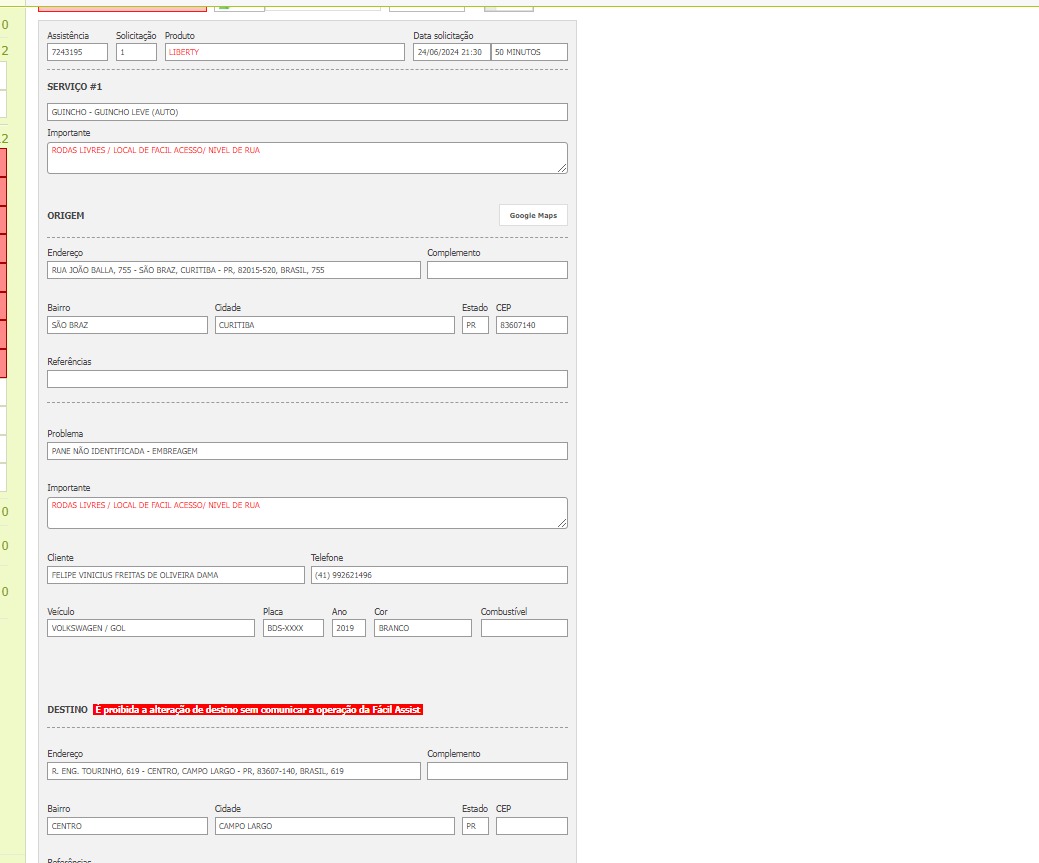Image resolution: width=1039 pixels, height=863 pixels.
Task: Click the Veículo field VOLKSWAGEN / GOL
Action: tap(150, 628)
